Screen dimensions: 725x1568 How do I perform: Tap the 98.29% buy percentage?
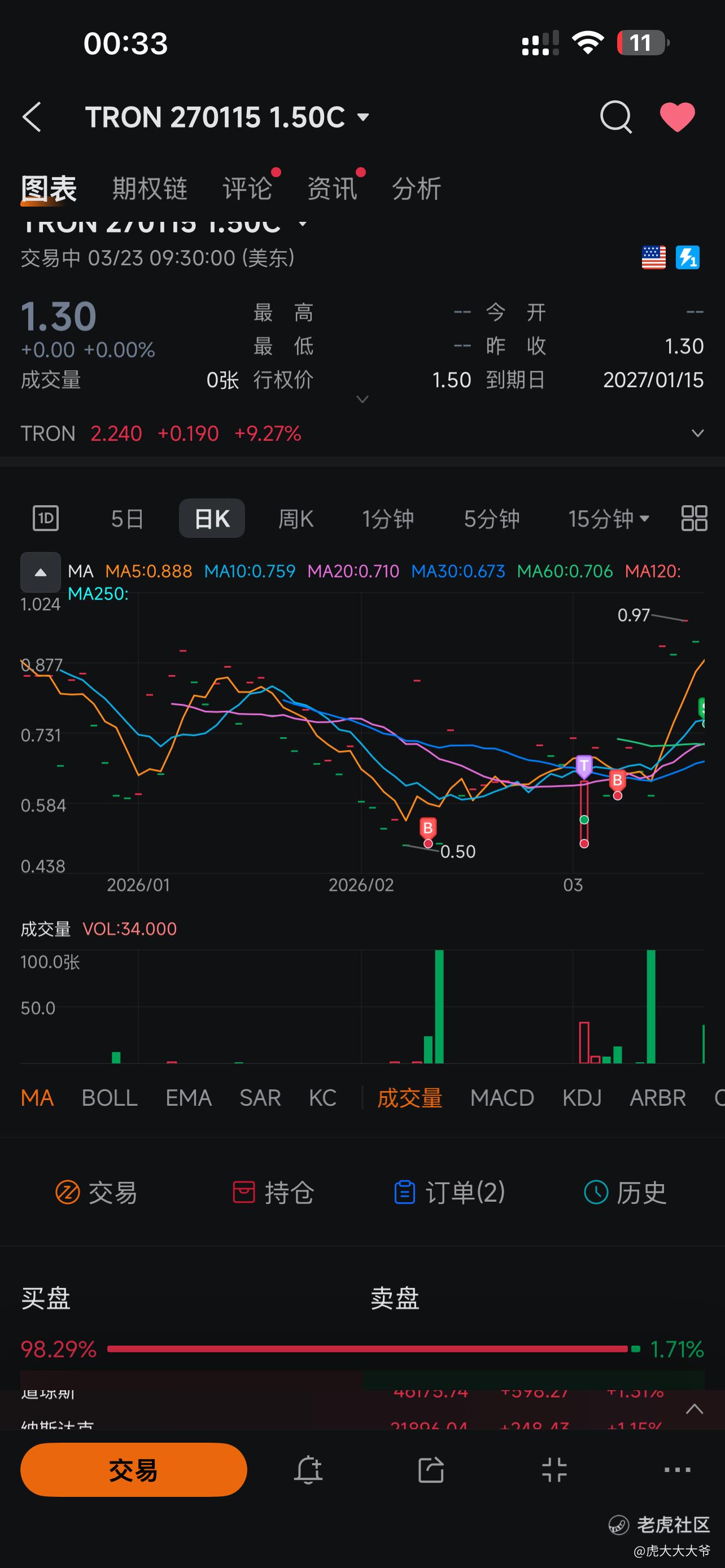tap(58, 1350)
